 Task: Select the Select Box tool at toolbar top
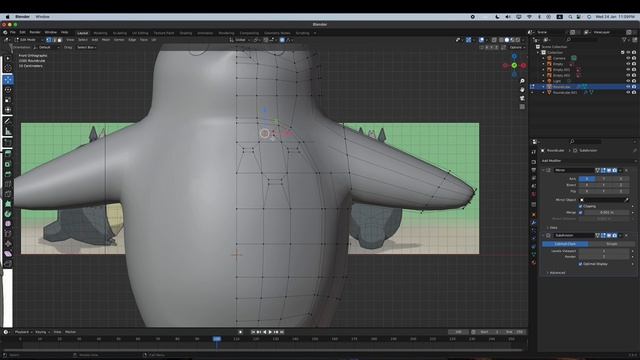point(8,58)
